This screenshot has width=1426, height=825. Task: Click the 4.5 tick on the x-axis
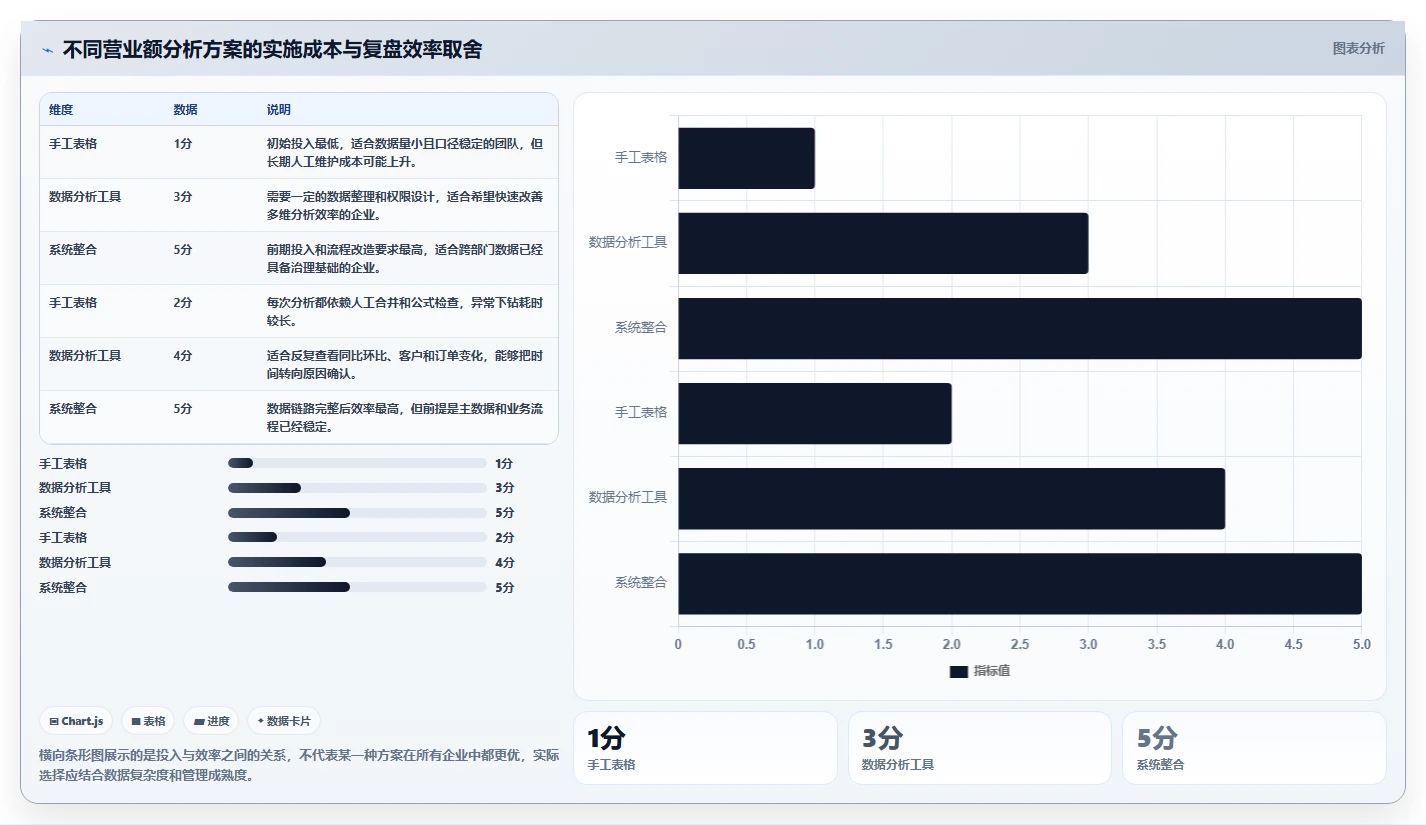pos(1294,644)
